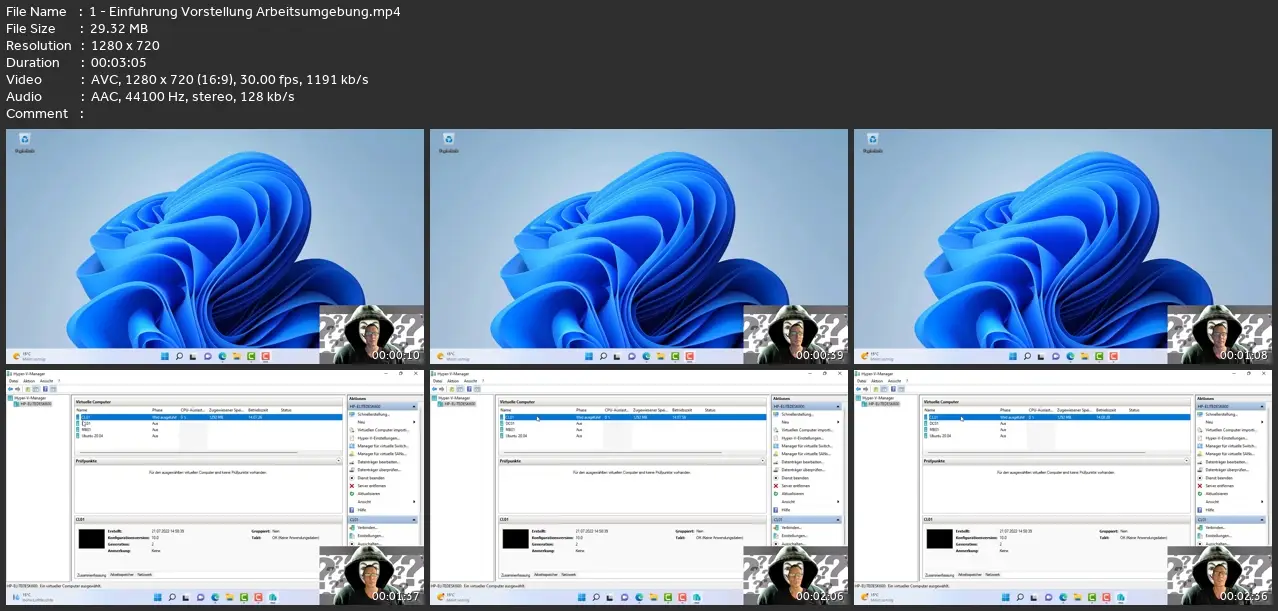This screenshot has width=1278, height=611.
Task: Select HP-ELITEDESK800 server node in 00:01:37 frame
Action: click(x=32, y=404)
